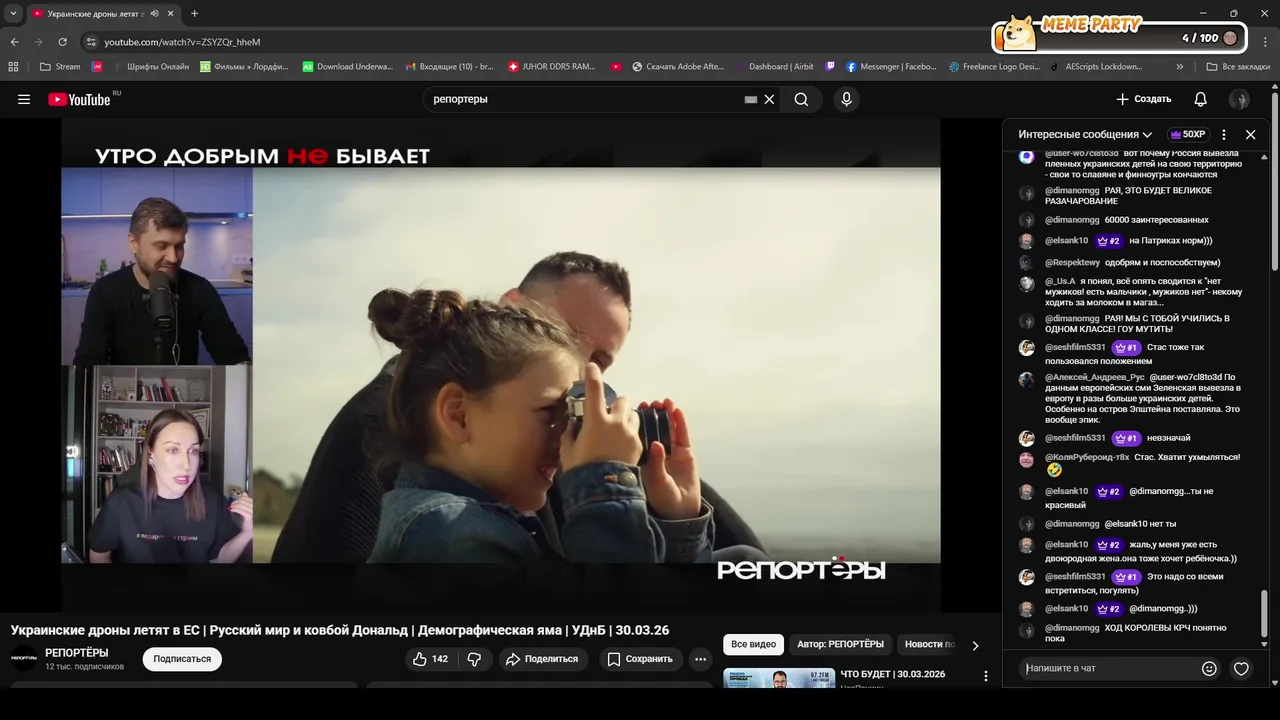Open more actions menu under the video
Image resolution: width=1280 pixels, height=720 pixels.
click(700, 659)
